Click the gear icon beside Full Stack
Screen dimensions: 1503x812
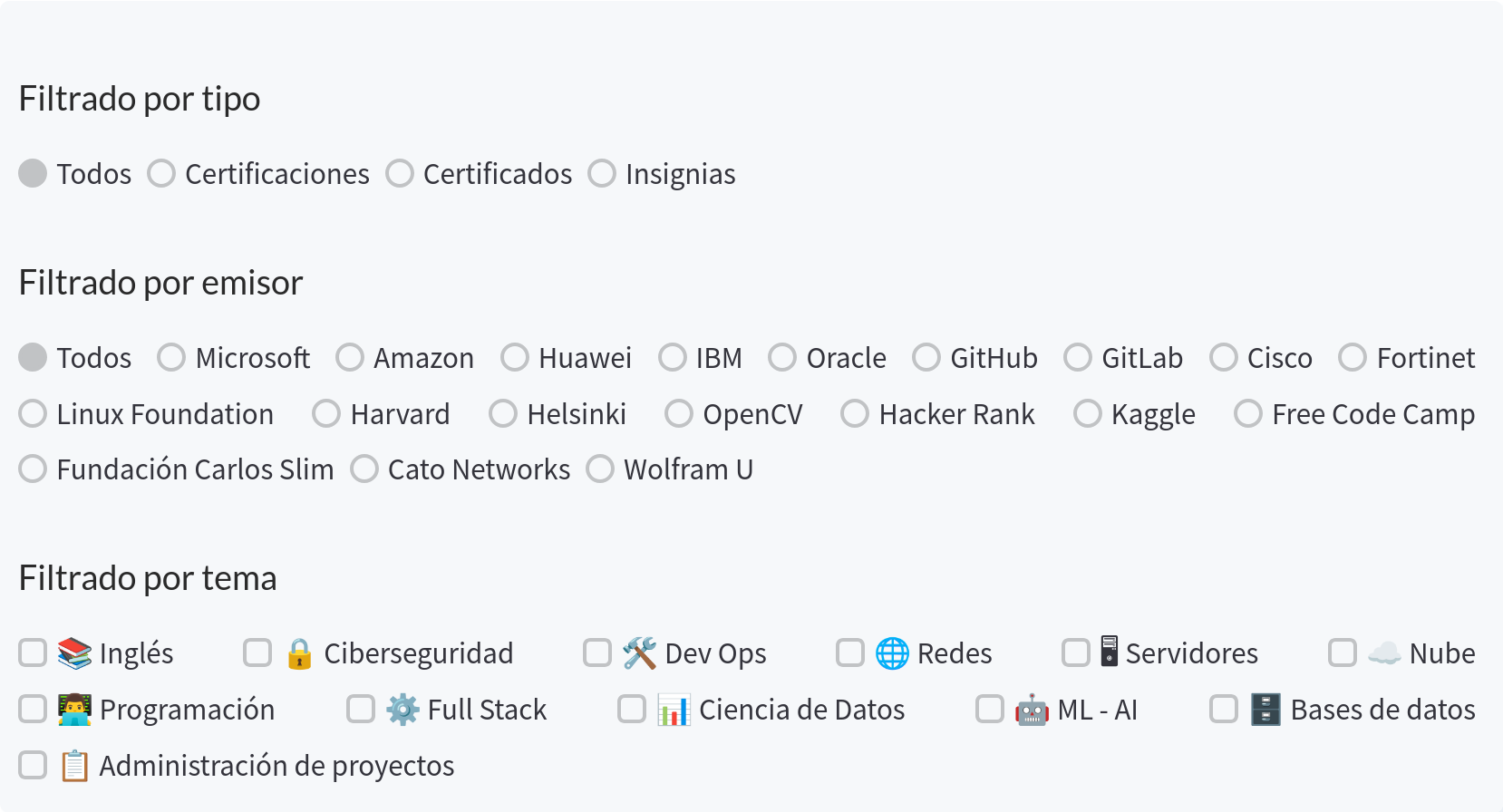click(x=402, y=710)
